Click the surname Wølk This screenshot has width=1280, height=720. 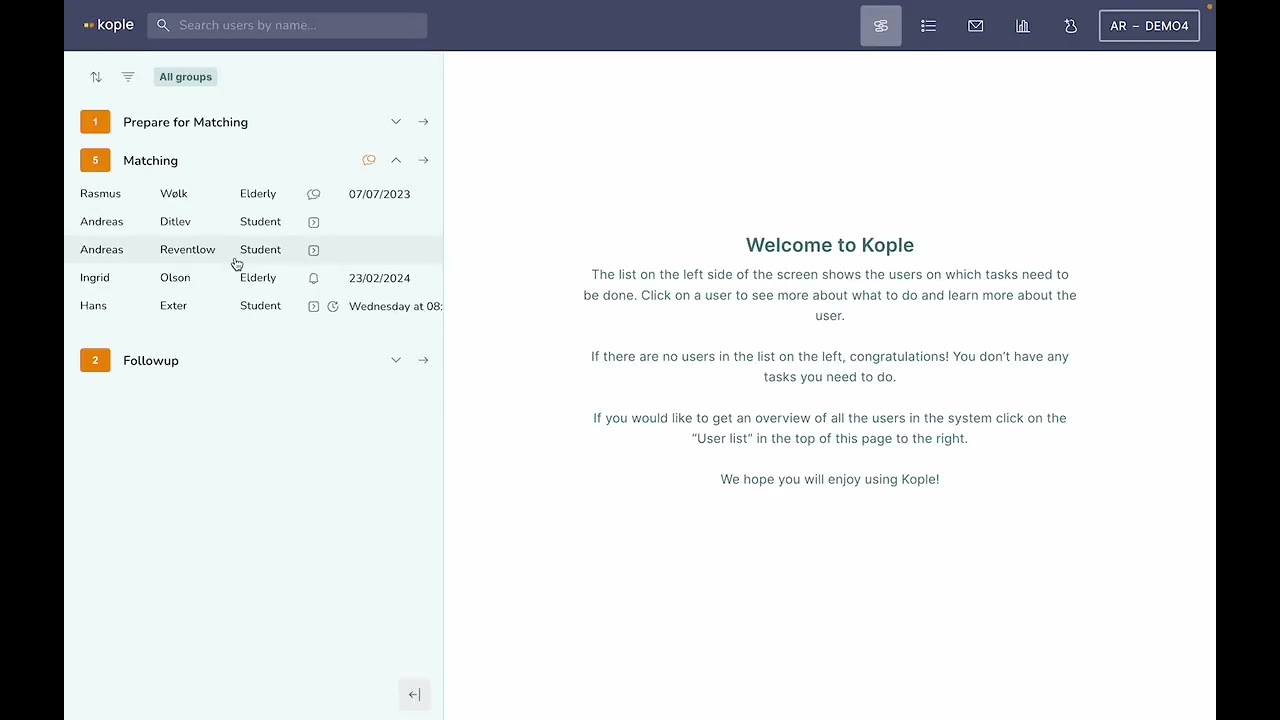[174, 194]
